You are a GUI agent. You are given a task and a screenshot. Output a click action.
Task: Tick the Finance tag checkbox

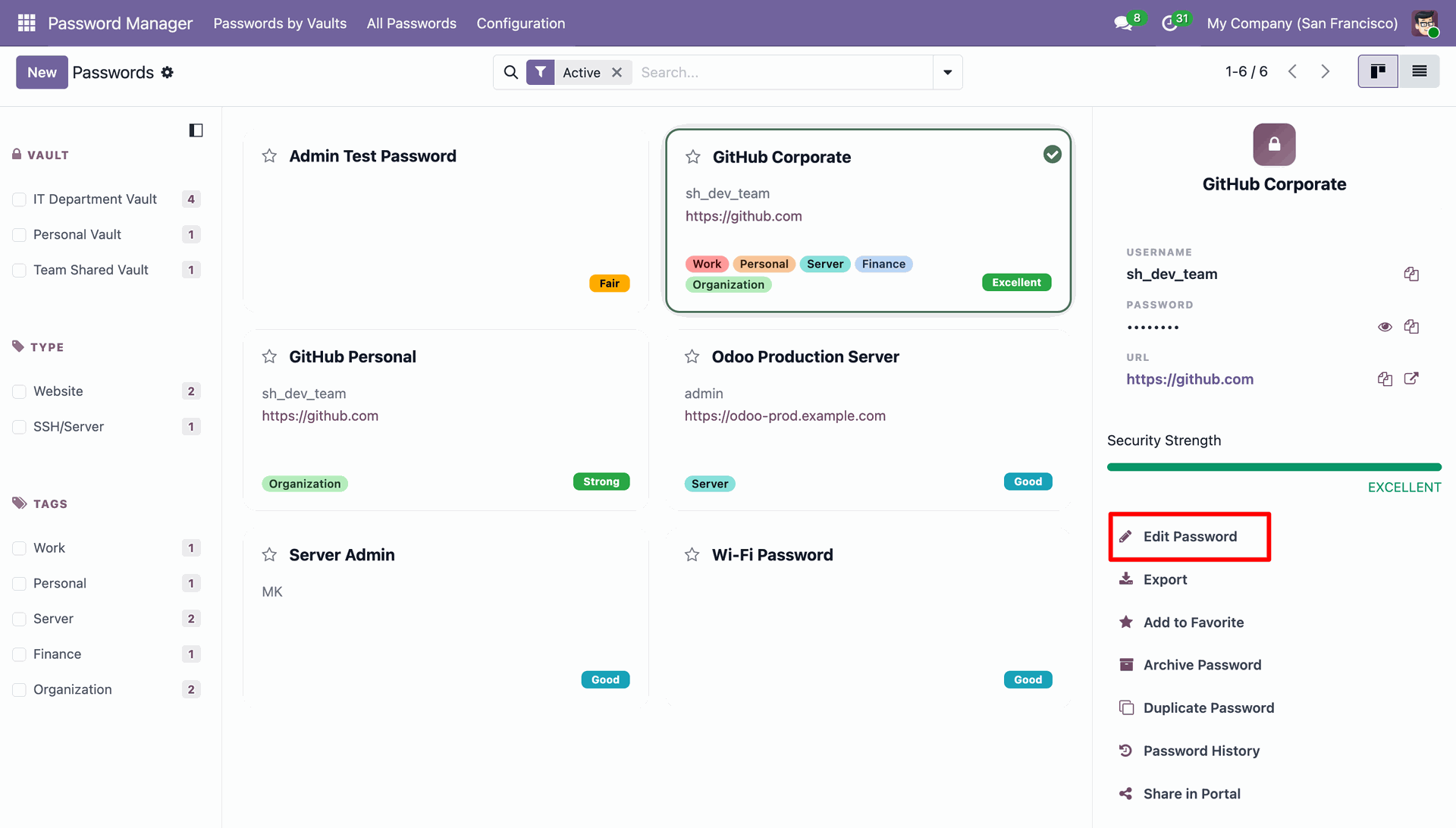point(20,654)
